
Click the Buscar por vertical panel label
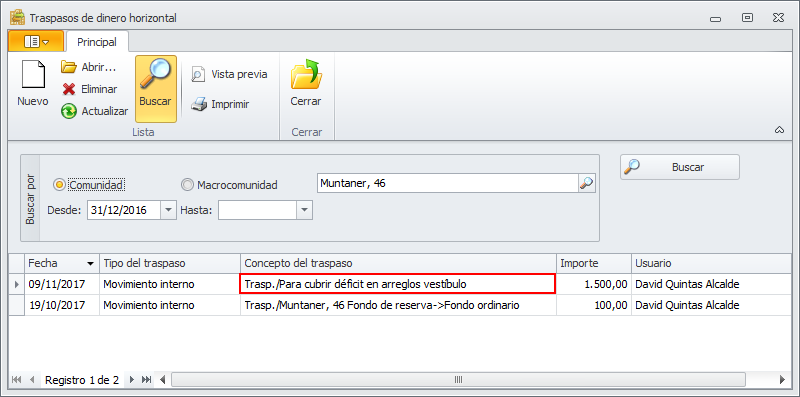(30, 198)
